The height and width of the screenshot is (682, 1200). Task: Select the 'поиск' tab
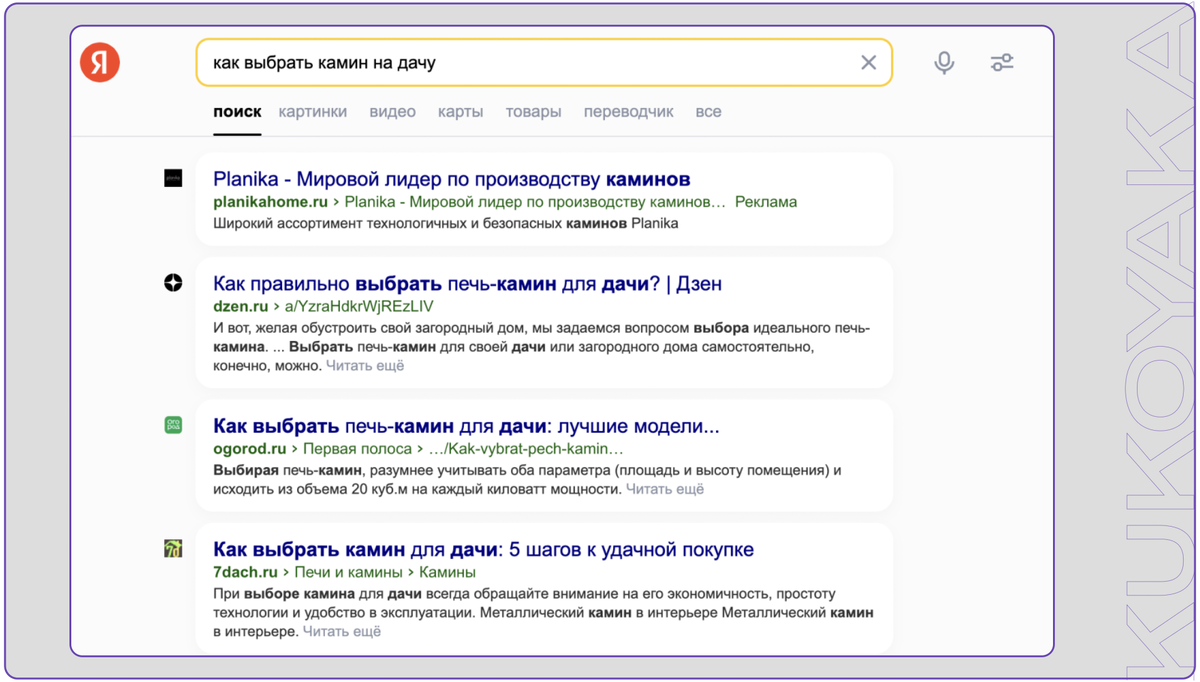coord(237,112)
